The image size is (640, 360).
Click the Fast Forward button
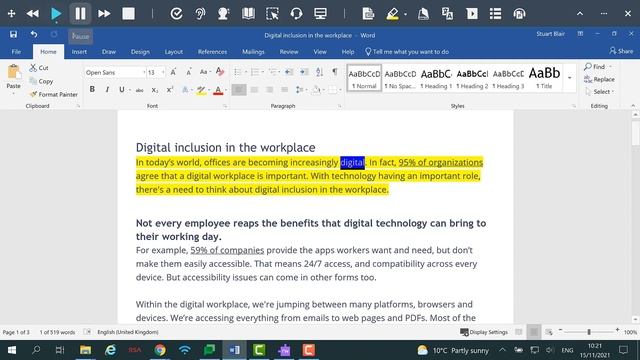[104, 14]
